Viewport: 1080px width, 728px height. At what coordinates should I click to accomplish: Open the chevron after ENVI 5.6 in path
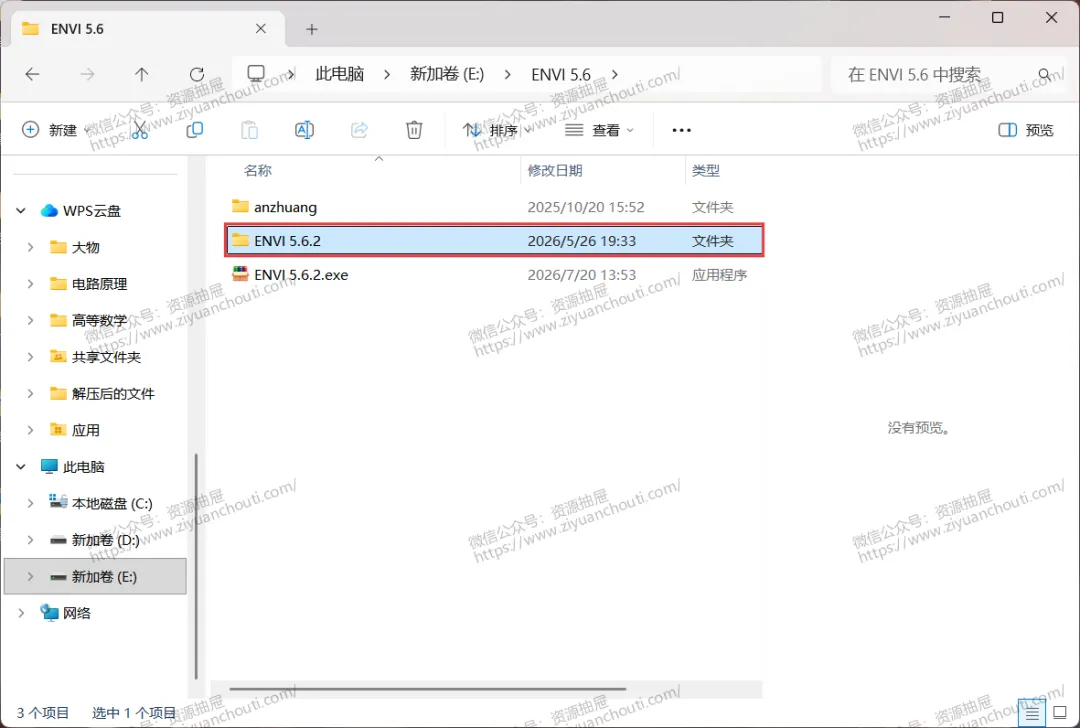615,74
